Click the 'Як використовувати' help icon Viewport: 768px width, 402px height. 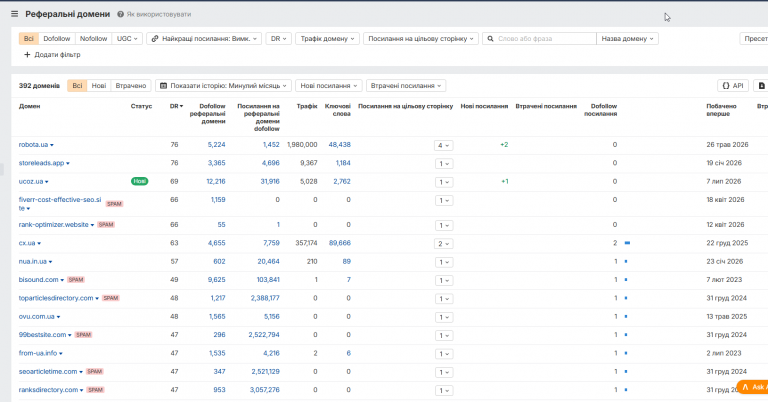[x=120, y=14]
